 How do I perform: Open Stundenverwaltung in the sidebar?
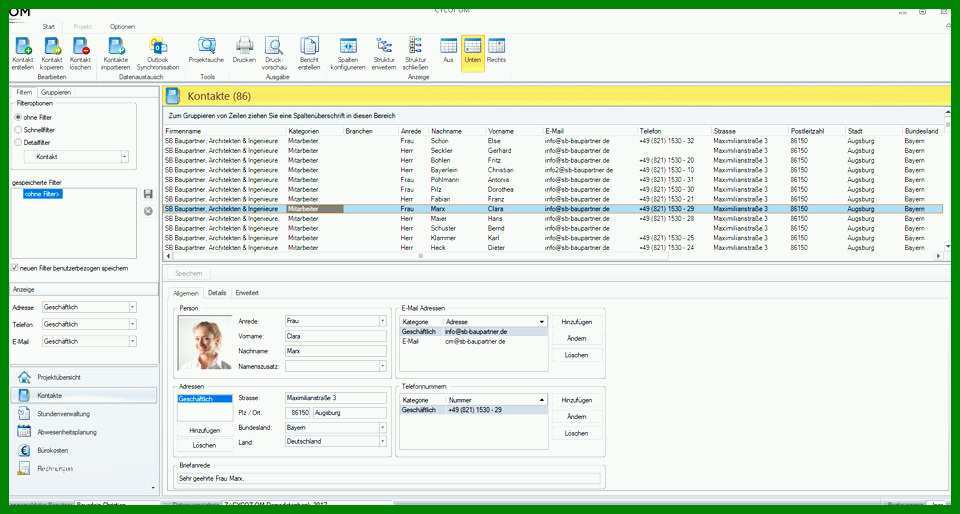[84, 414]
